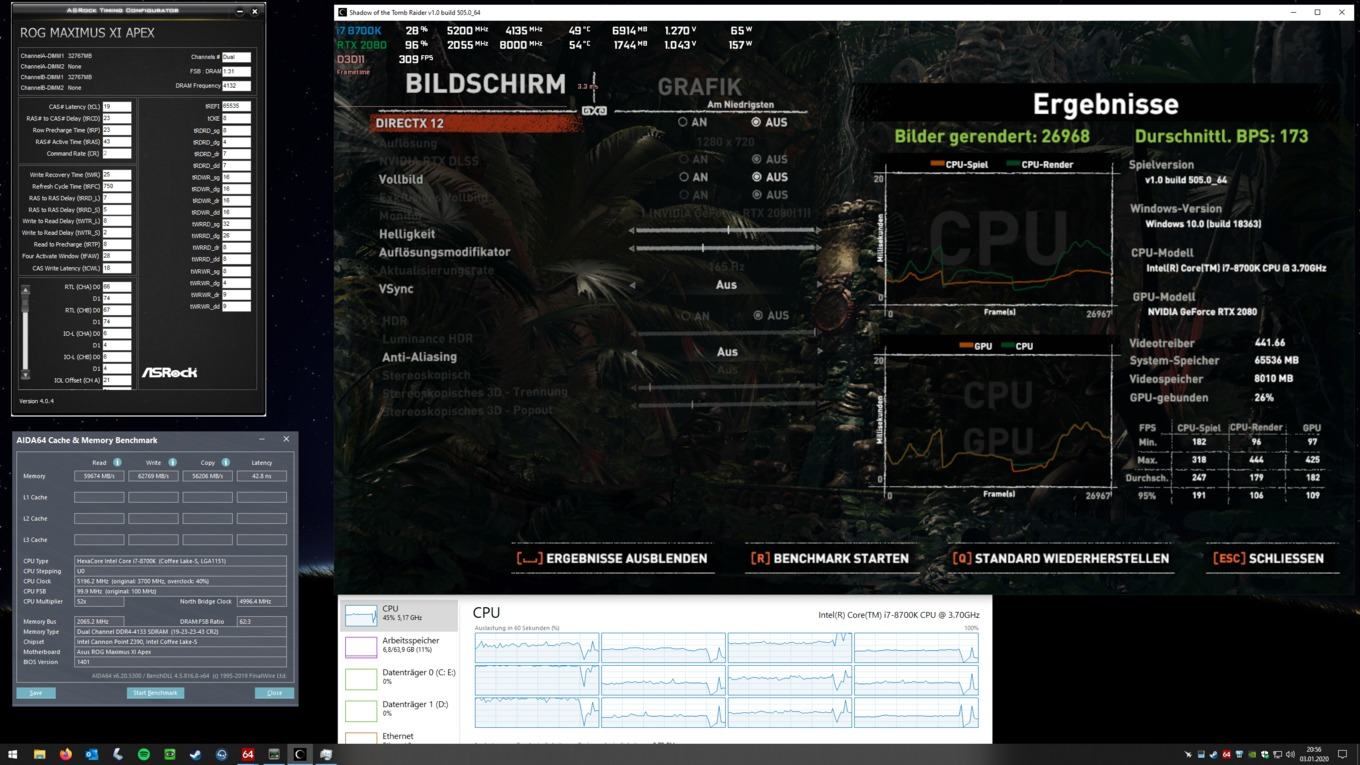Open Outlook from the taskbar
The height and width of the screenshot is (765, 1360).
91,754
